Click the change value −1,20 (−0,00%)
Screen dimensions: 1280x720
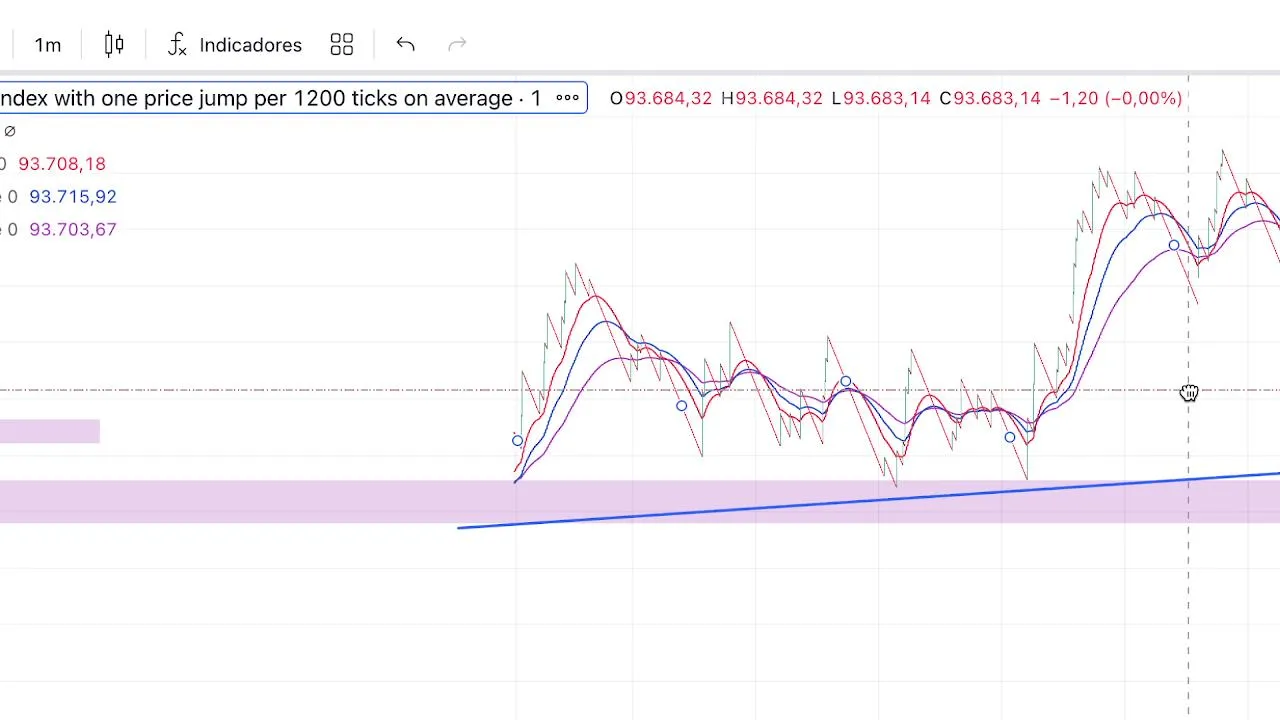click(1116, 98)
